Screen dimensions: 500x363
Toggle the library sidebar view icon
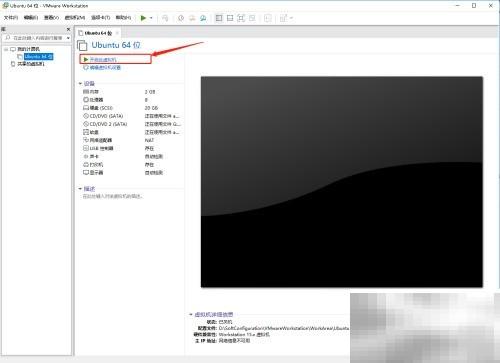(219, 18)
